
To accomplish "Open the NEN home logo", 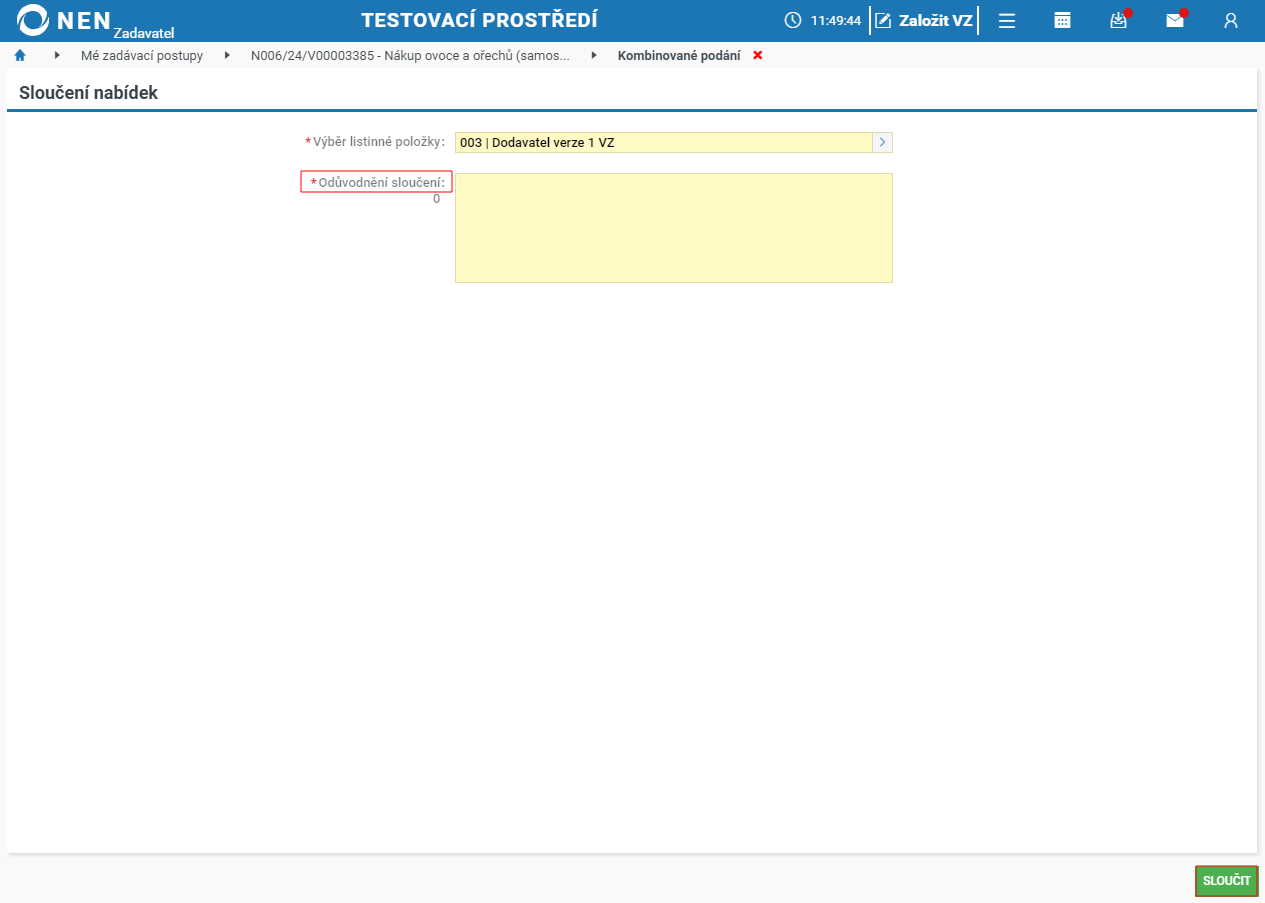I will pos(95,20).
